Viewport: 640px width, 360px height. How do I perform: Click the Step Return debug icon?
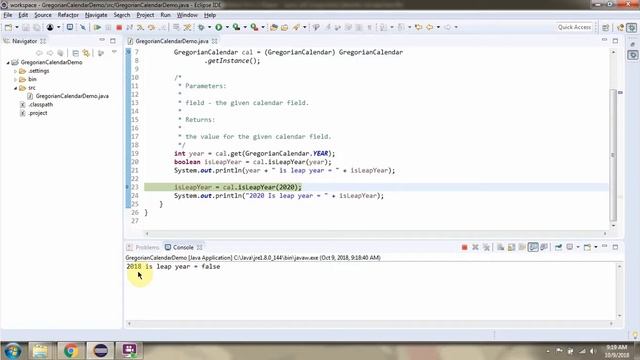[162, 27]
